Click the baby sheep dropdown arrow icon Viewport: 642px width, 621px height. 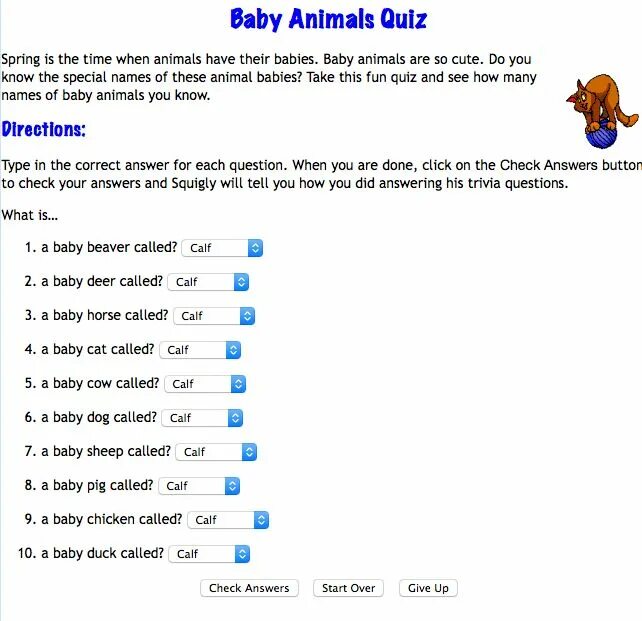pos(249,452)
